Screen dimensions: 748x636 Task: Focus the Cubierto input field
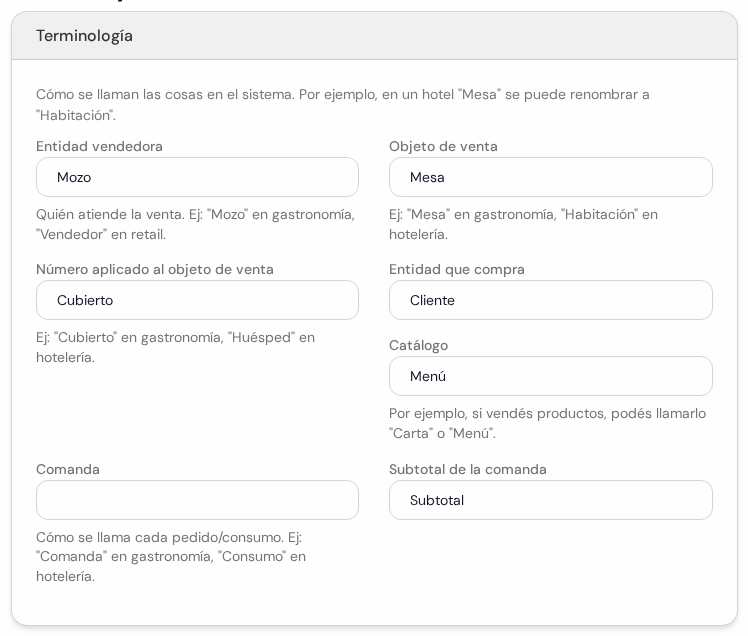click(197, 300)
